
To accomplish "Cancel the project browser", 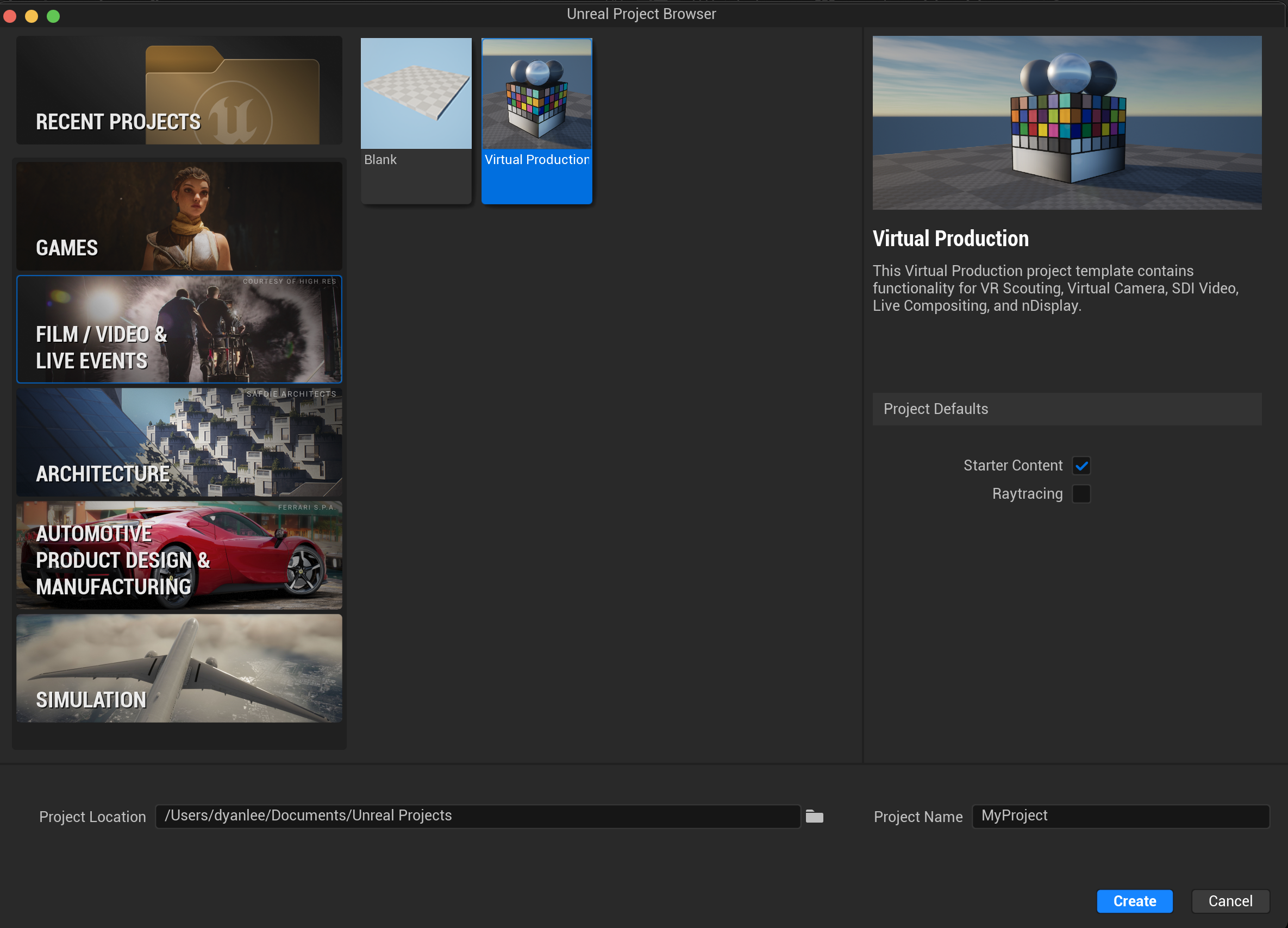I will pyautogui.click(x=1230, y=901).
